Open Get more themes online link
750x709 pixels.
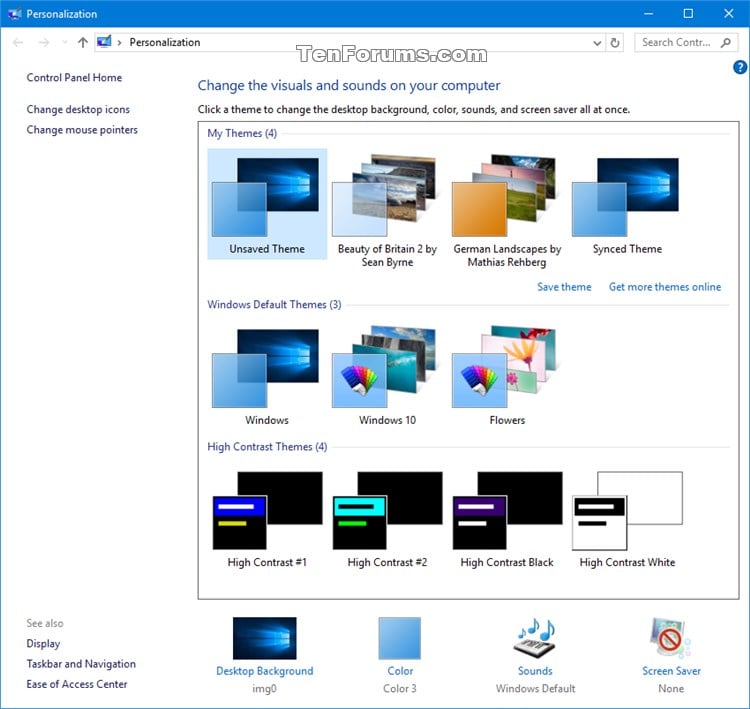(x=664, y=287)
